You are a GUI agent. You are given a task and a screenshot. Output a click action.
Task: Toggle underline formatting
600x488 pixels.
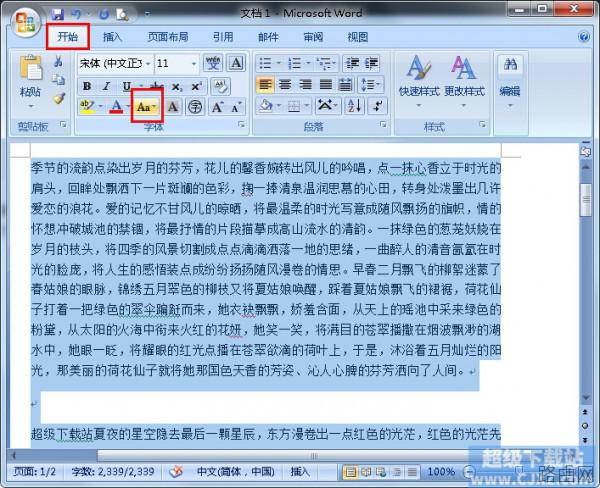click(127, 86)
